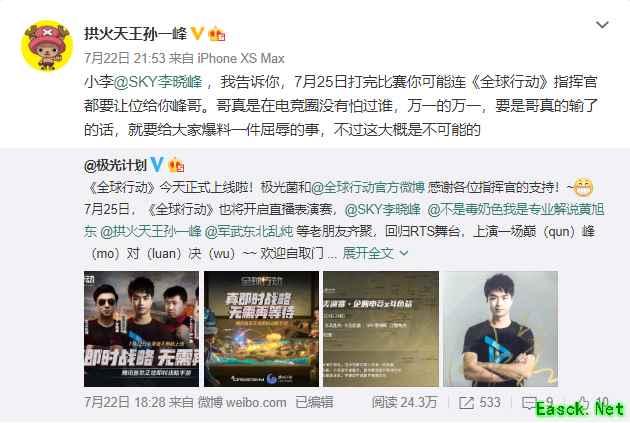Image resolution: width=630 pixels, height=423 pixels.
Task: Click the Chopper avatar profile picture
Action: (x=47, y=46)
